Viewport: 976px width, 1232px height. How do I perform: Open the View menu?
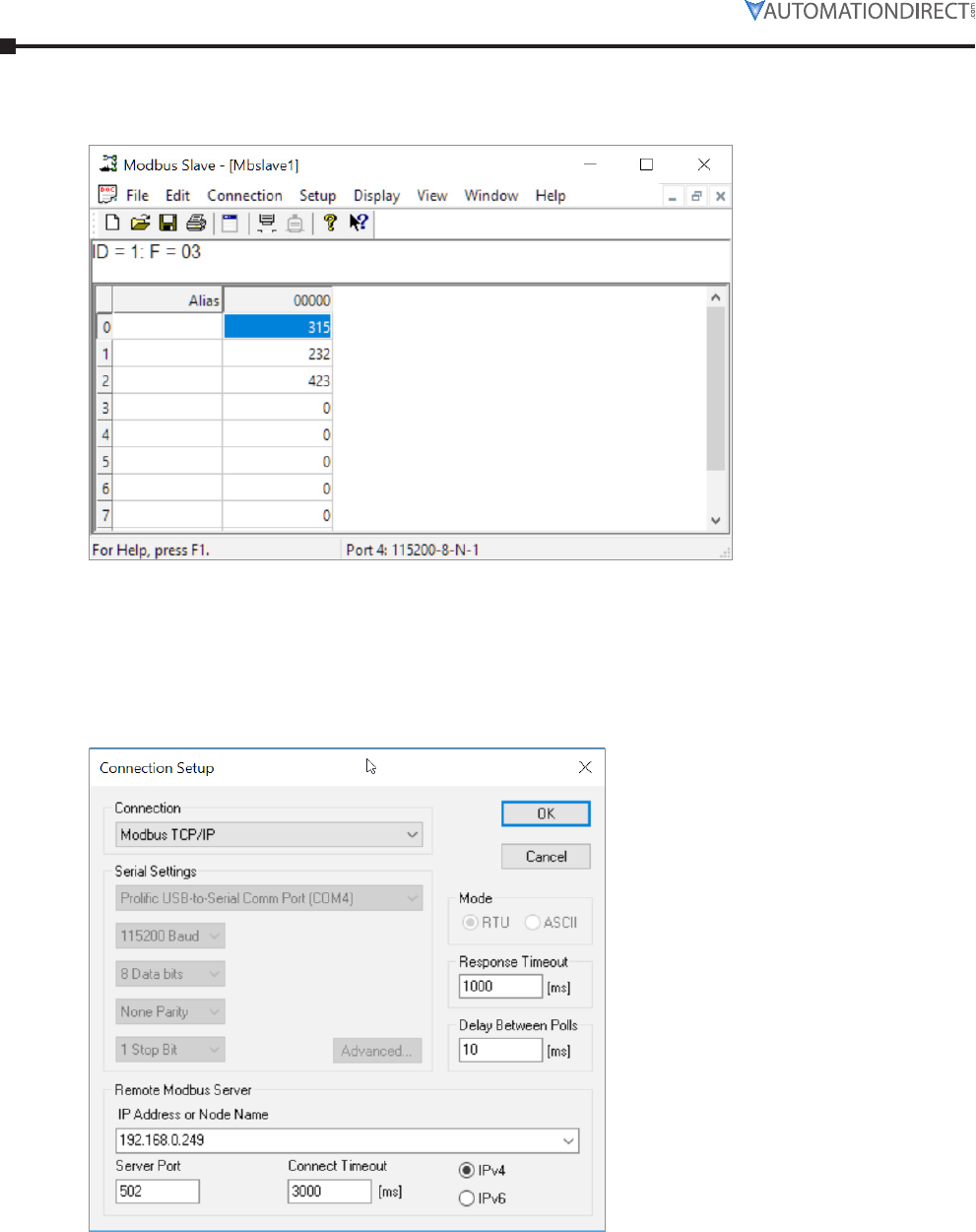click(431, 195)
